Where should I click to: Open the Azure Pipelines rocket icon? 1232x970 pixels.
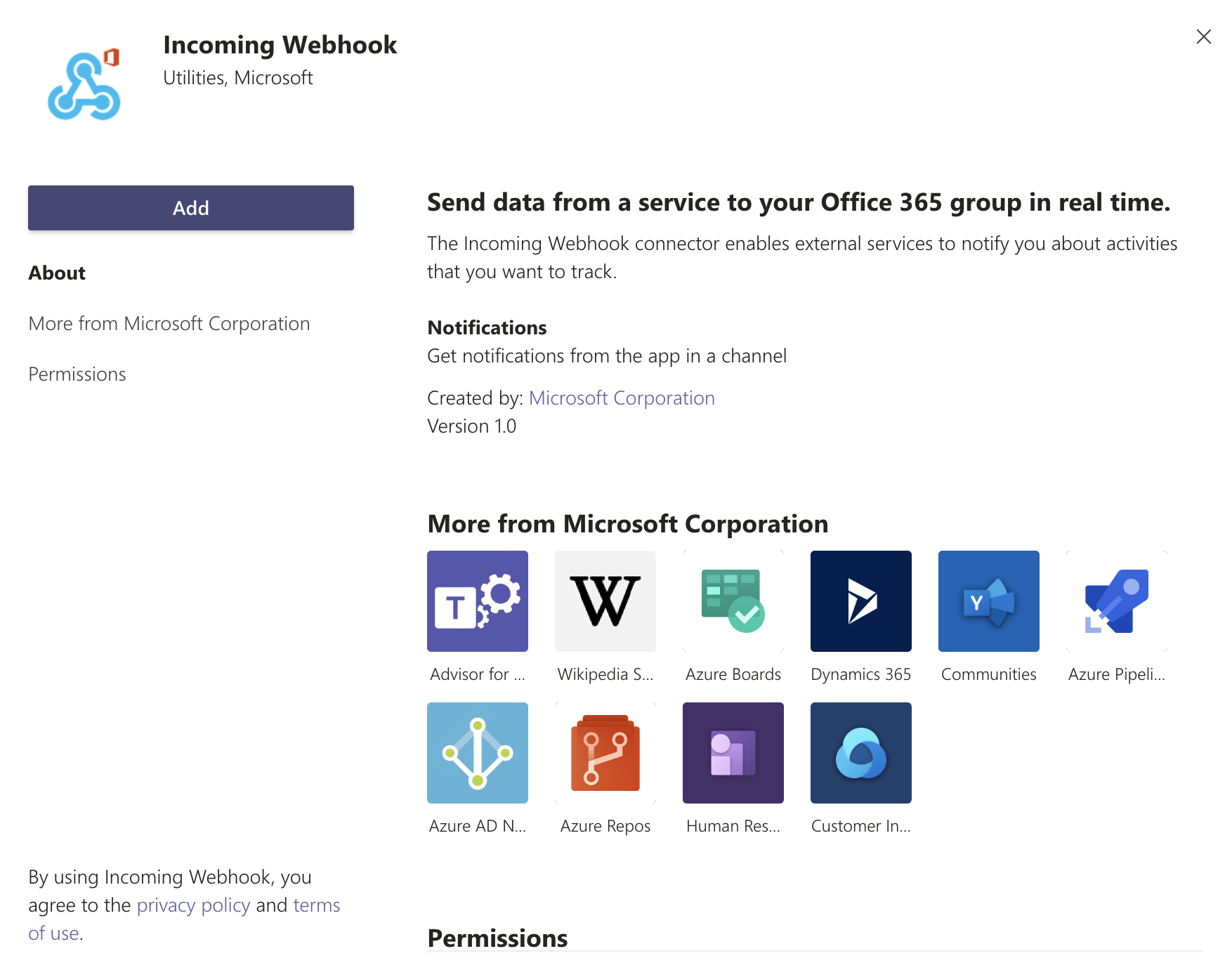[x=1117, y=601]
